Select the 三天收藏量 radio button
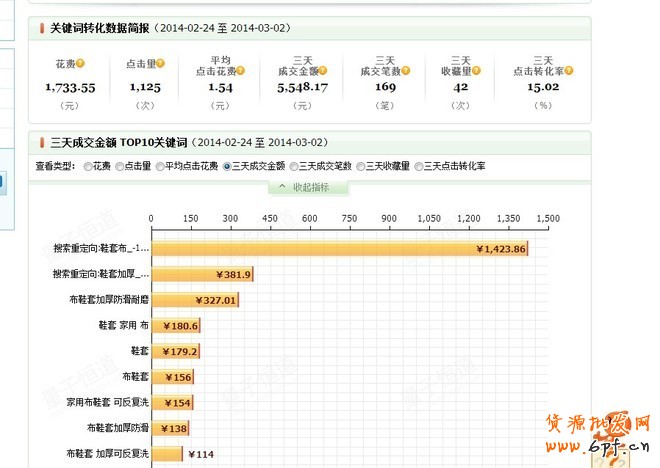 (x=360, y=166)
